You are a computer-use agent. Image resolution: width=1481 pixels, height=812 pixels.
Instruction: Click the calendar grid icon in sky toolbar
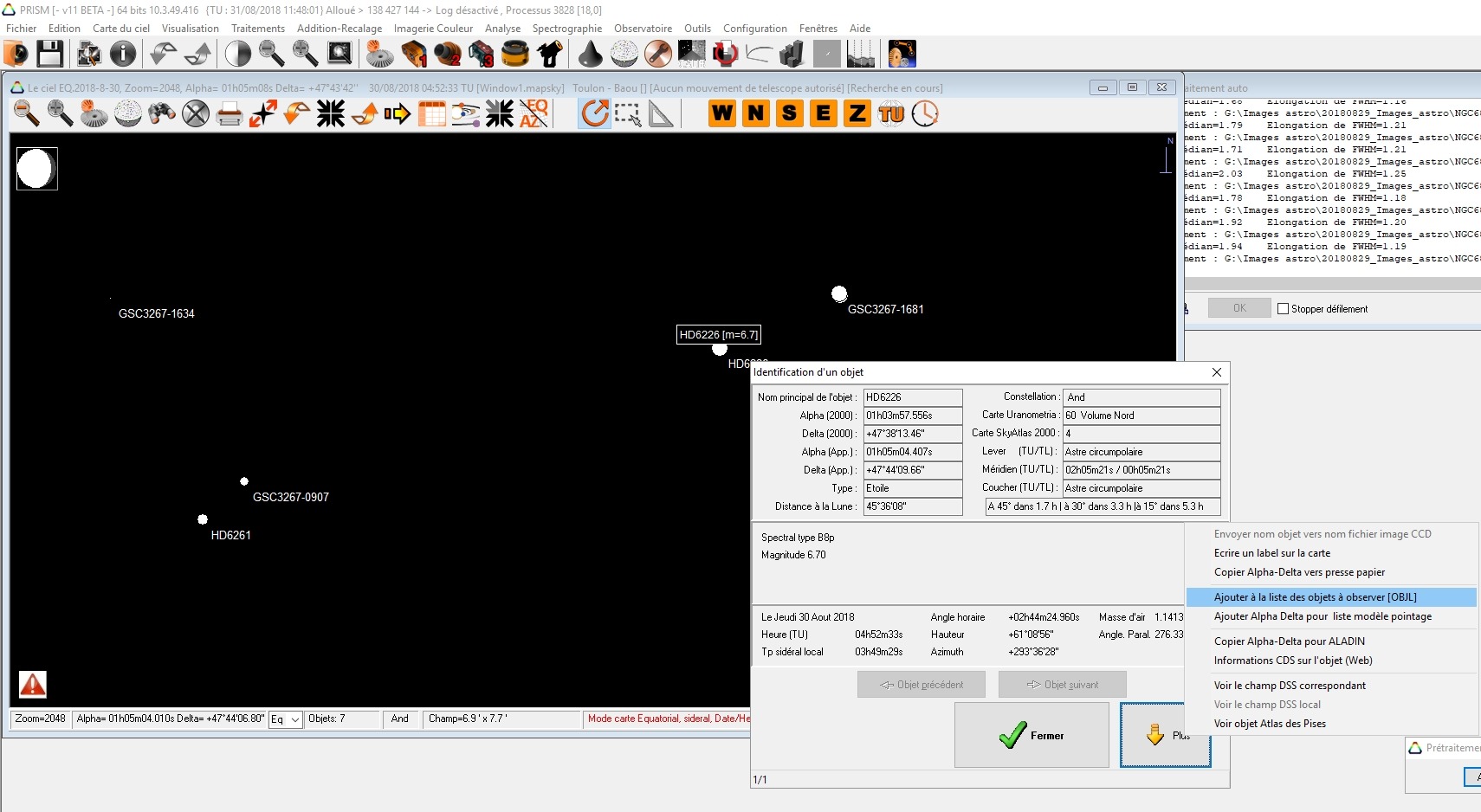[431, 113]
